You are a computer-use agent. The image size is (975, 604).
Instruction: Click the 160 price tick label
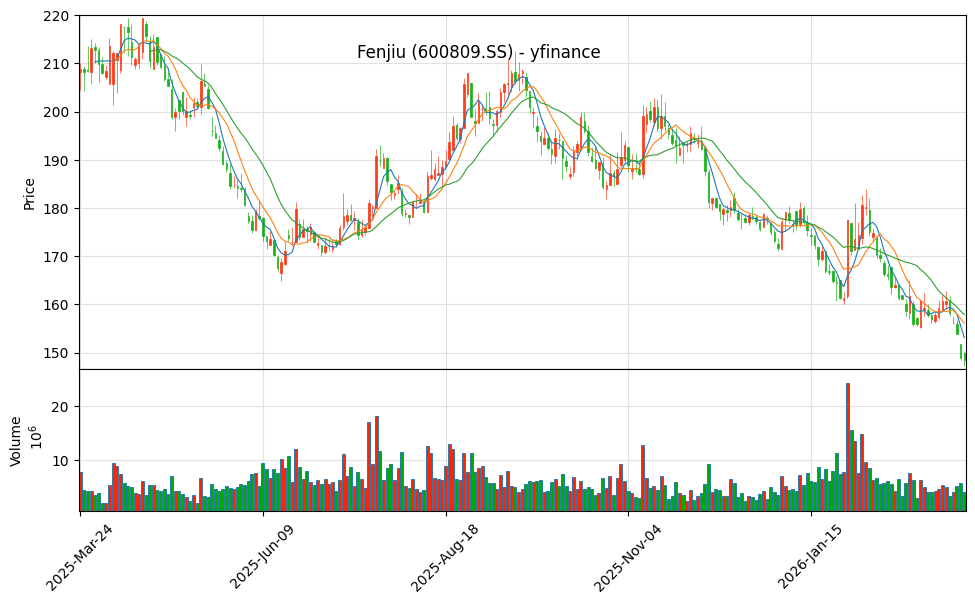point(57,305)
